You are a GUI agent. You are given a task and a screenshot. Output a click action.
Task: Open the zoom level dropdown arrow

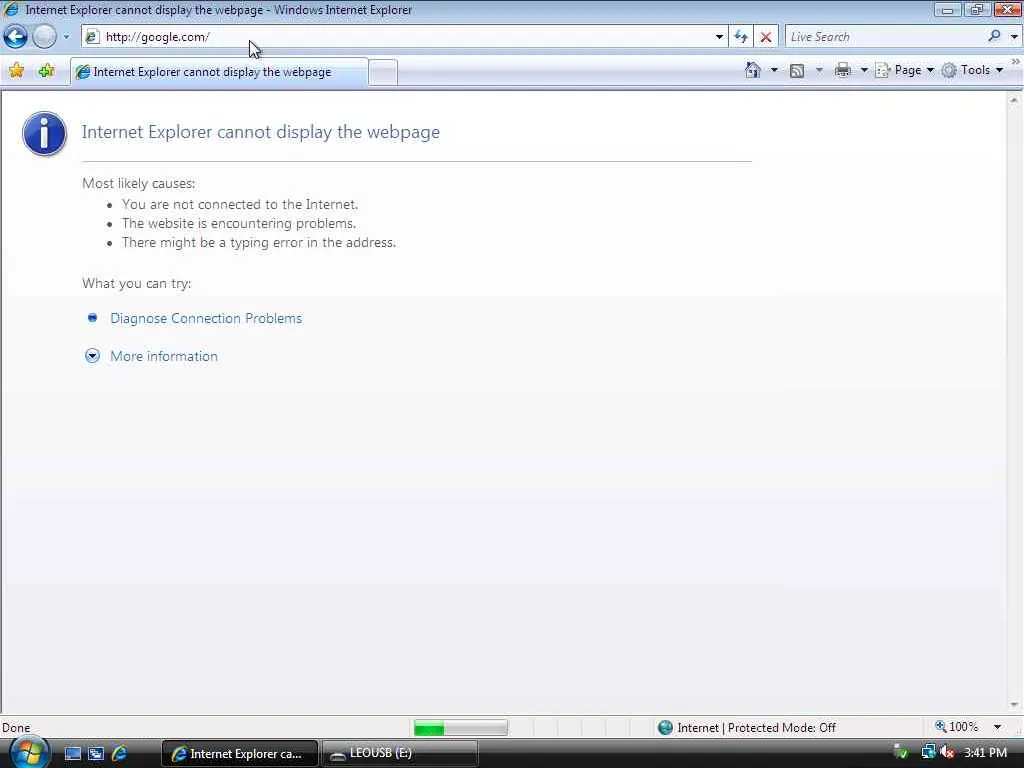(x=997, y=727)
